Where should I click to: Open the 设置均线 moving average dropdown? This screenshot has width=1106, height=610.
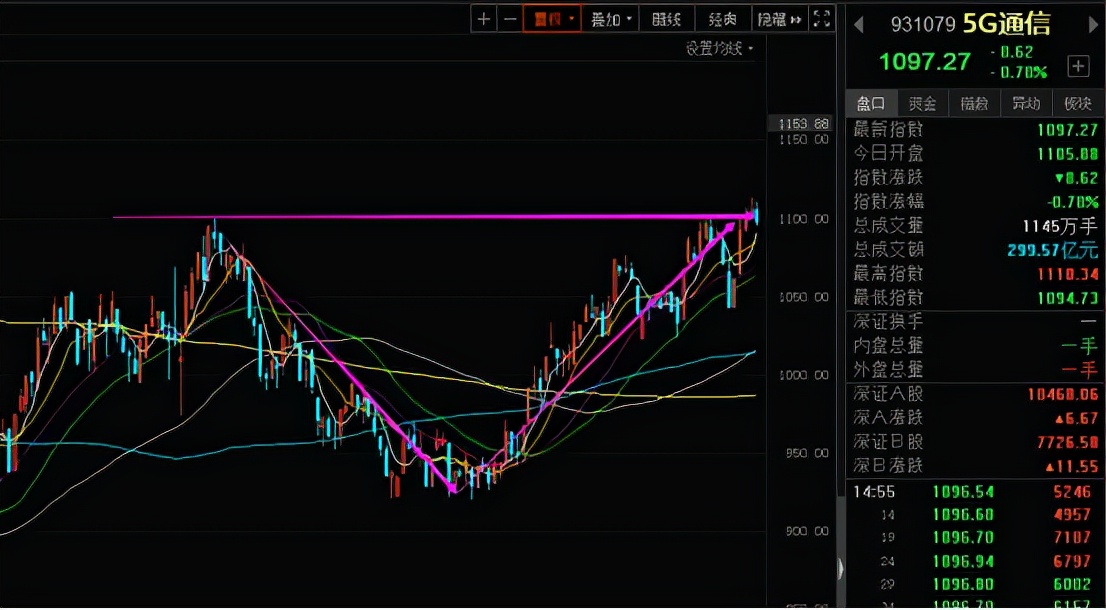click(719, 48)
